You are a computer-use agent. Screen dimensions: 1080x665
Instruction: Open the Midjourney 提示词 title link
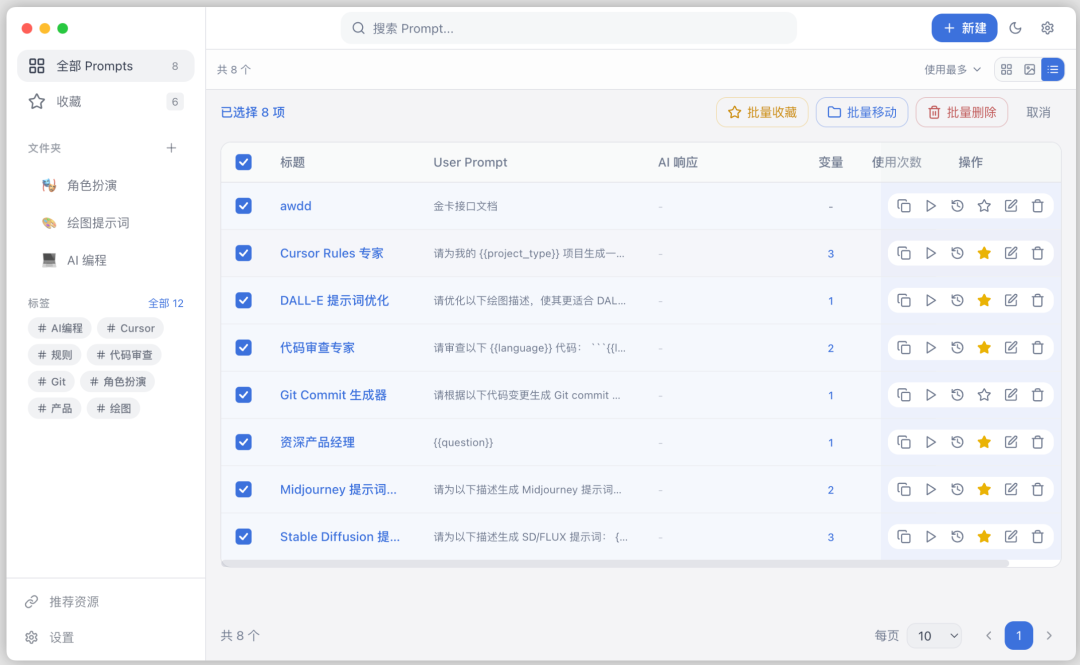338,489
